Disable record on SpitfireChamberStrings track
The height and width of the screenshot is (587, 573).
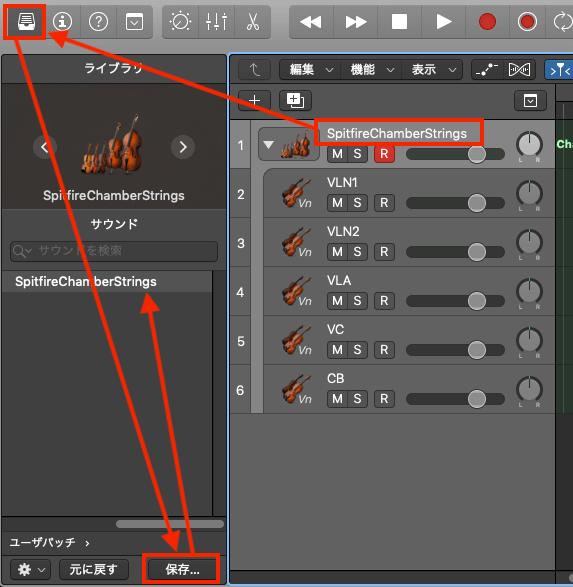(x=384, y=154)
